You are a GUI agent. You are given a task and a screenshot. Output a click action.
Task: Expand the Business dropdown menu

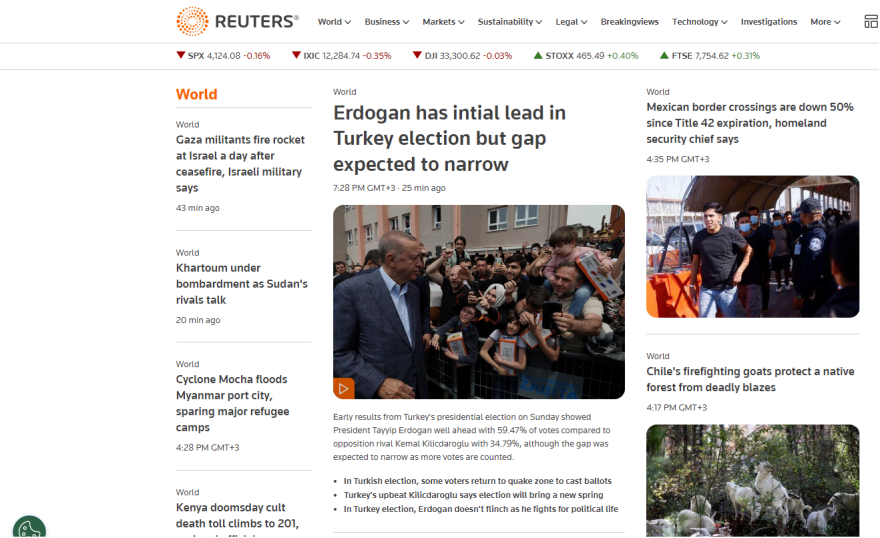[x=387, y=22]
